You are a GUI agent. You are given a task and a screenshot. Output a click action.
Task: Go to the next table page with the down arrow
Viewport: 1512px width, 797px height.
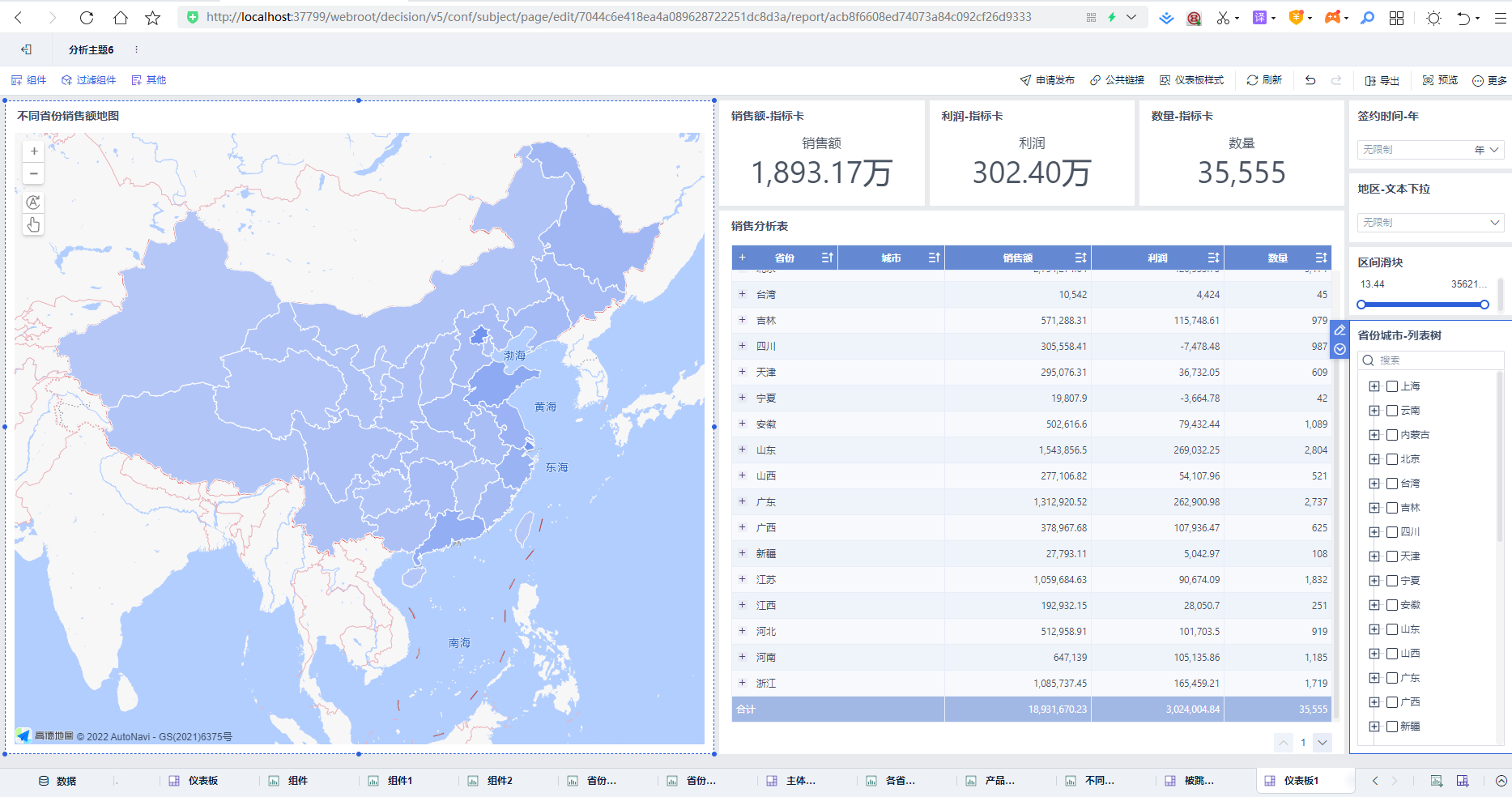click(1322, 743)
